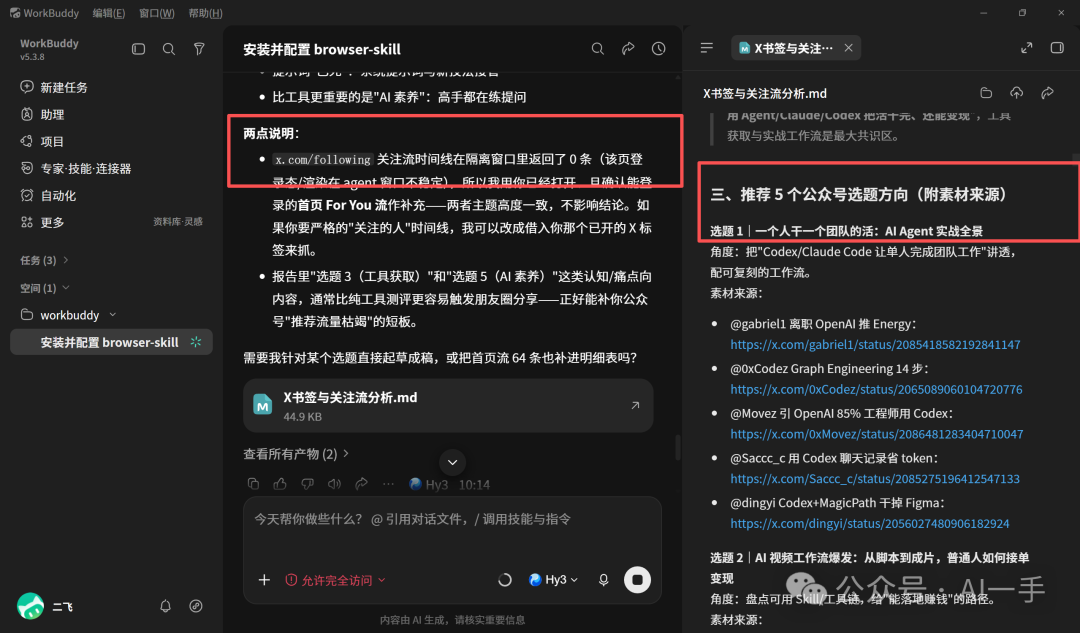The width and height of the screenshot is (1080, 633).
Task: Close the X书签与关注… tab
Action: coord(849,48)
